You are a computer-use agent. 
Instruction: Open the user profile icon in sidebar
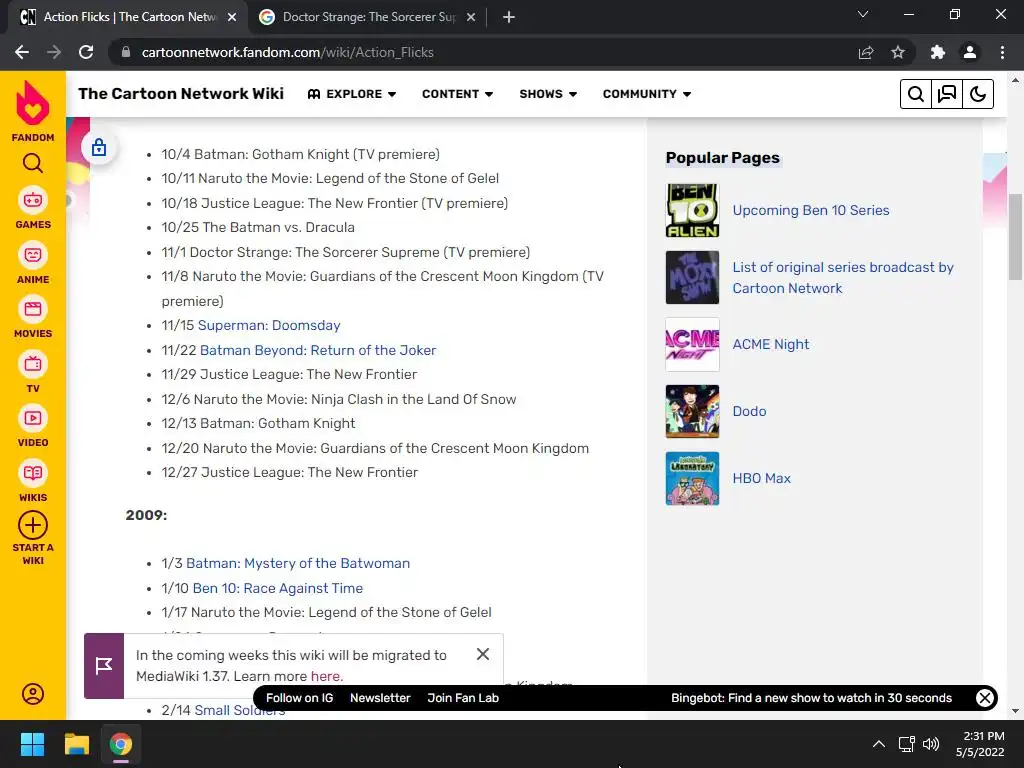coord(33,694)
